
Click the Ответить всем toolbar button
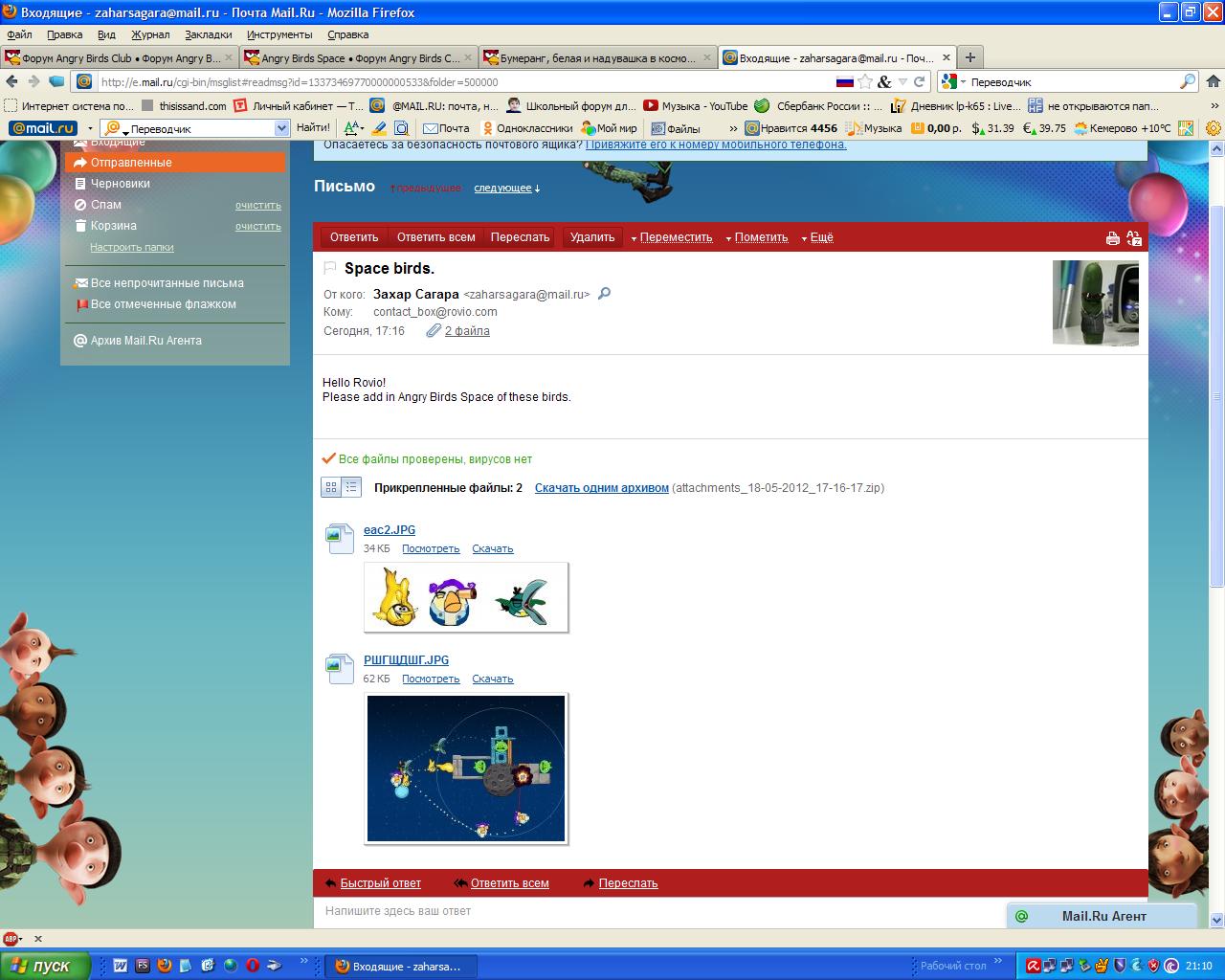coord(435,237)
